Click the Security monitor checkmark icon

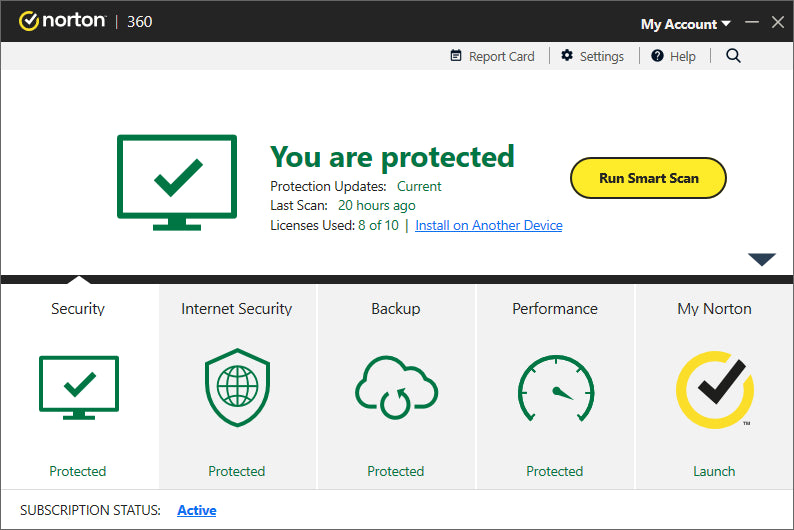[x=78, y=388]
